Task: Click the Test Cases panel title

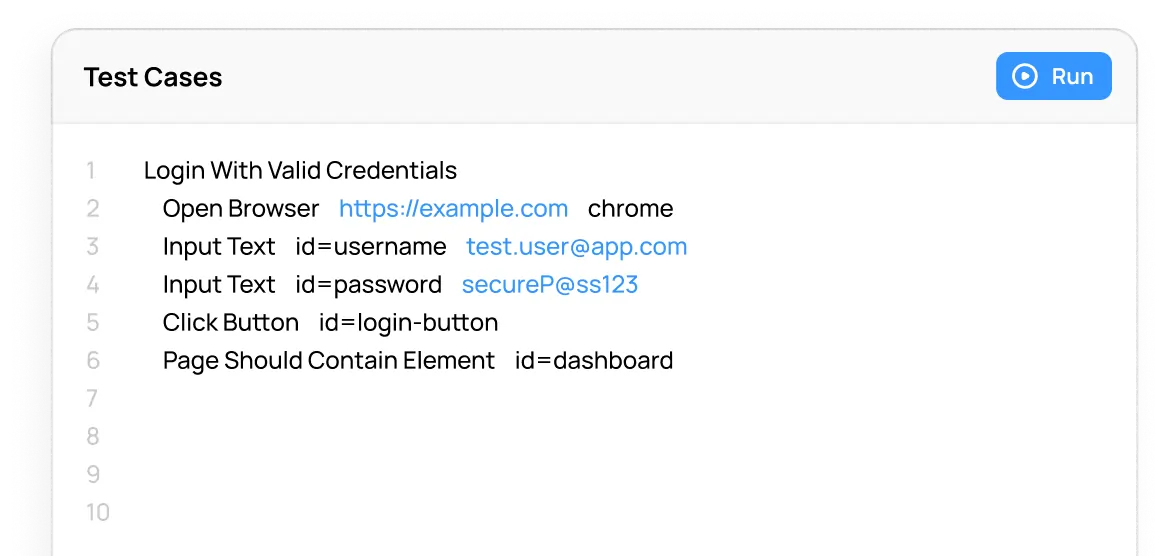Action: [153, 77]
